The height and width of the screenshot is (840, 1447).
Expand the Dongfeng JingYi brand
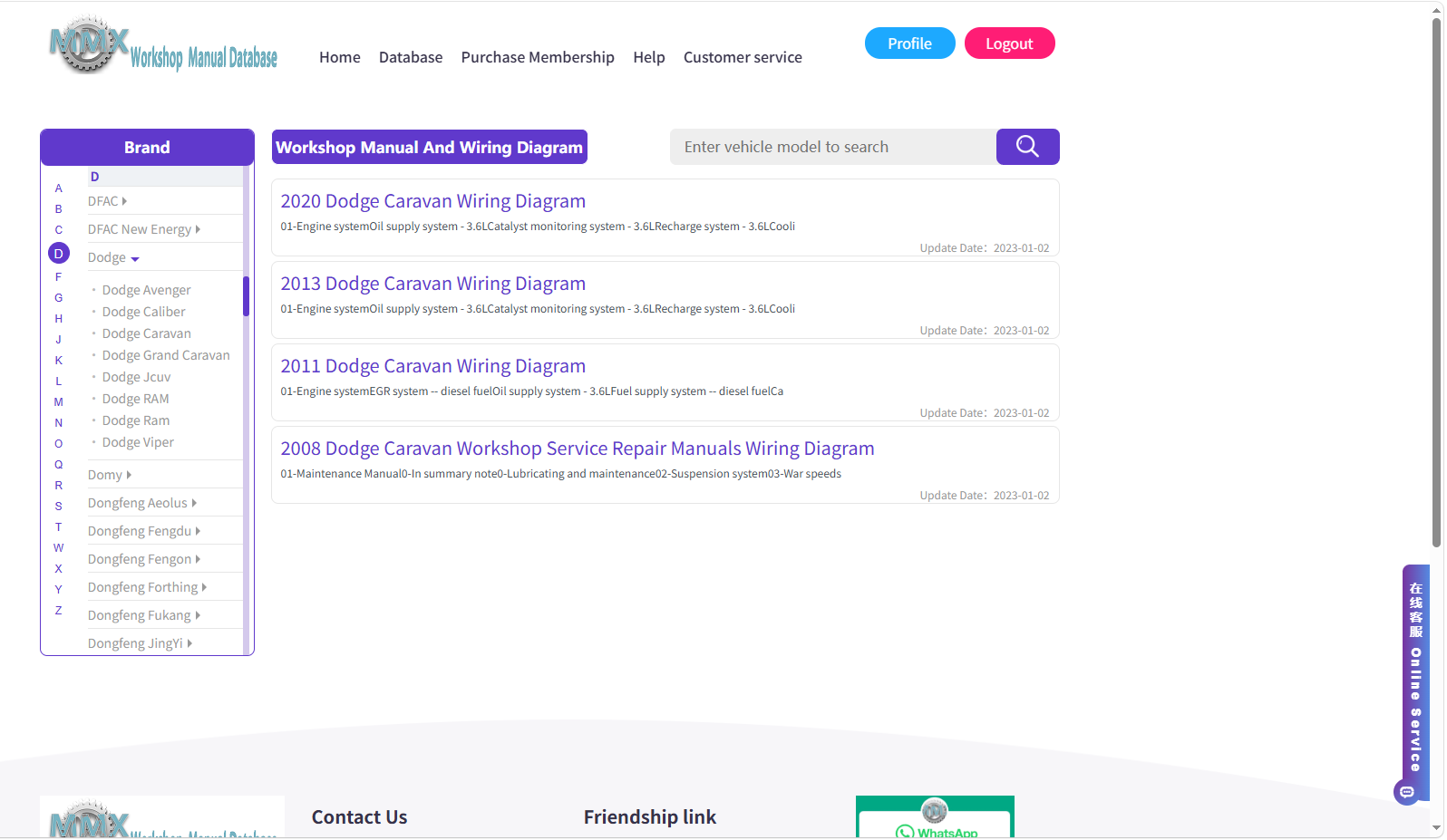pos(141,643)
